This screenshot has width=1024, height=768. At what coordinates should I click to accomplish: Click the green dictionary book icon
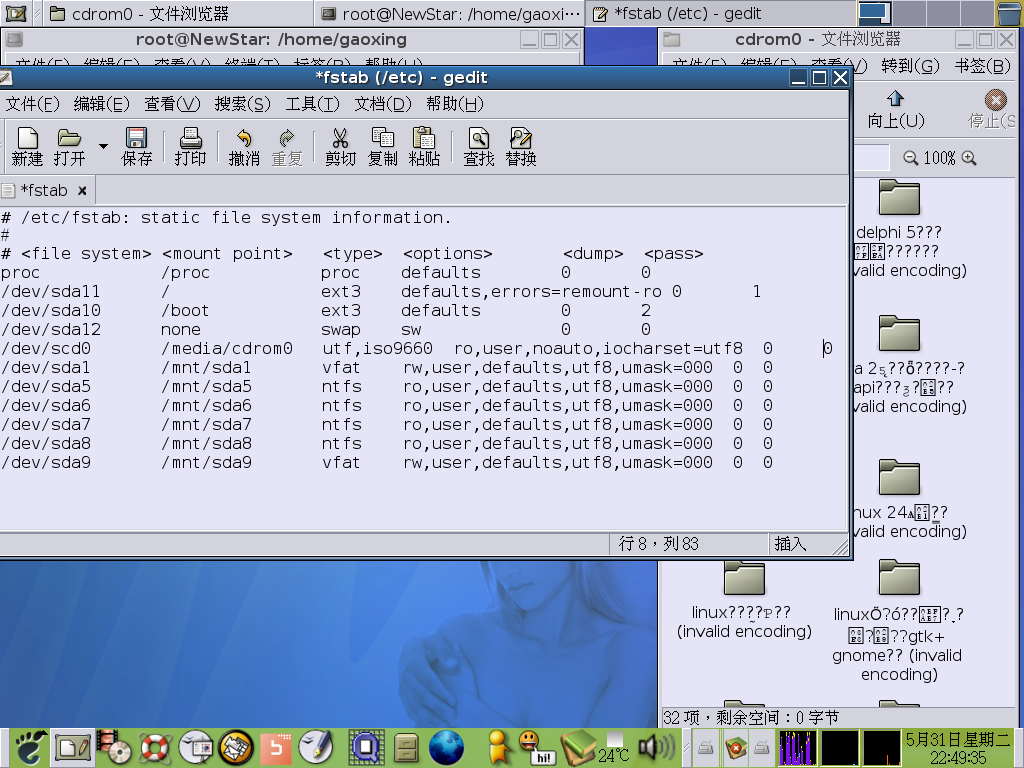(578, 747)
